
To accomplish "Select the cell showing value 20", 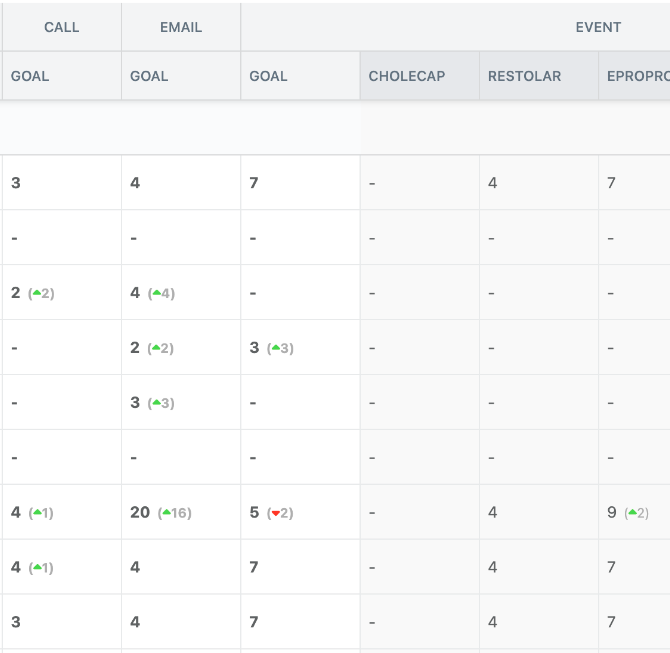I will pyautogui.click(x=140, y=512).
